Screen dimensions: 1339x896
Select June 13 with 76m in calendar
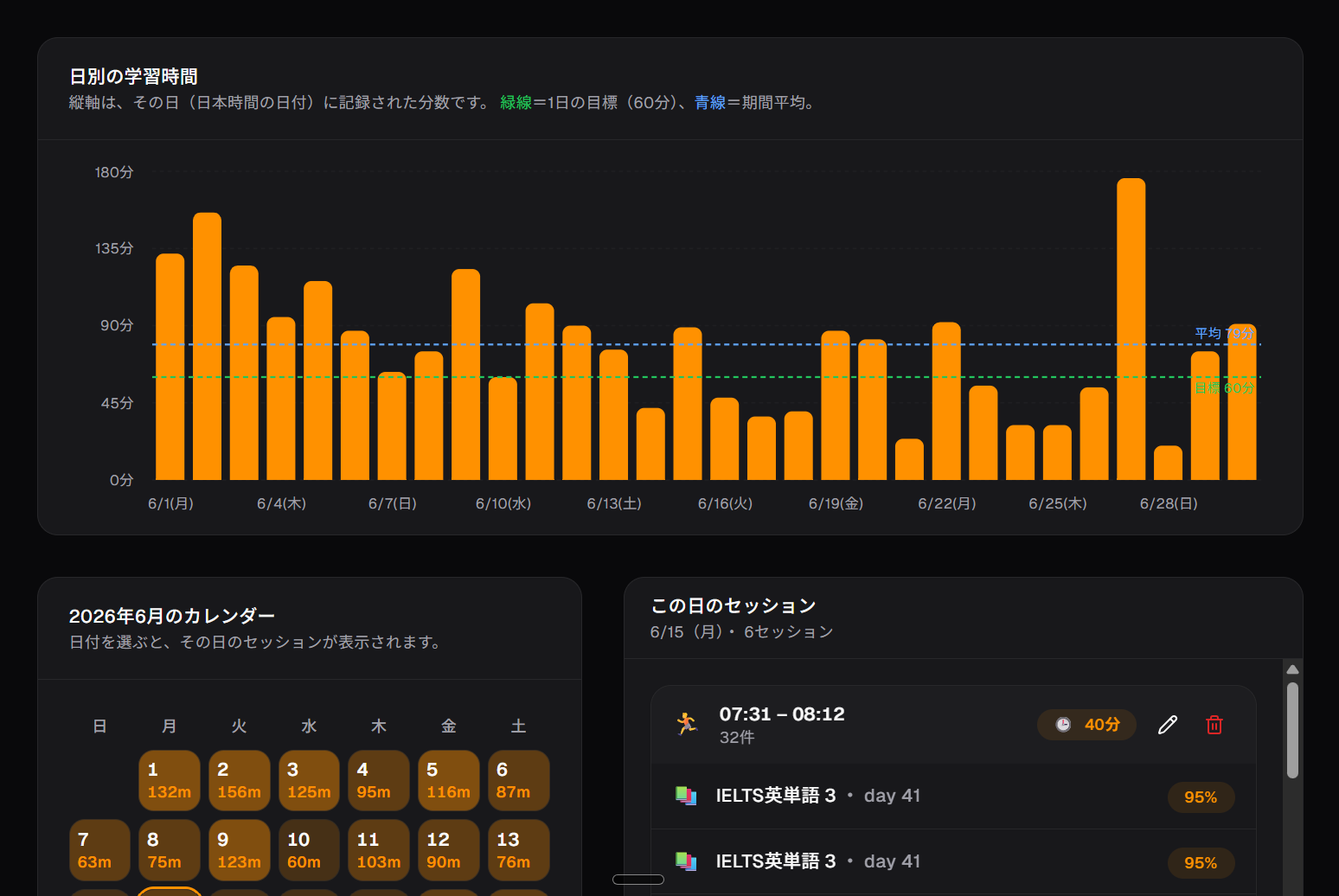[519, 850]
